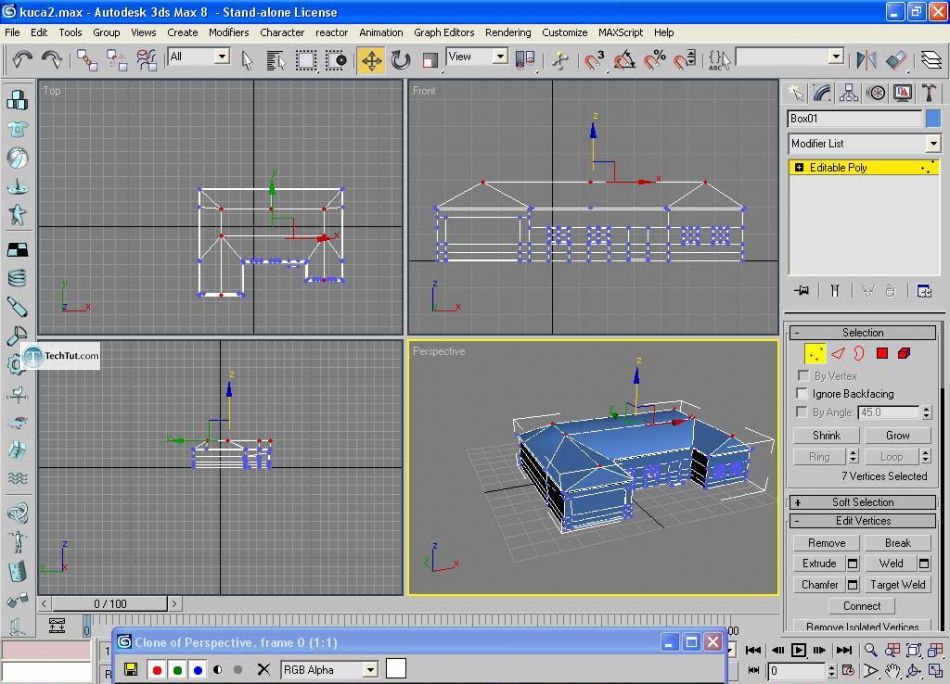Select Element sub-object level icon

point(904,353)
